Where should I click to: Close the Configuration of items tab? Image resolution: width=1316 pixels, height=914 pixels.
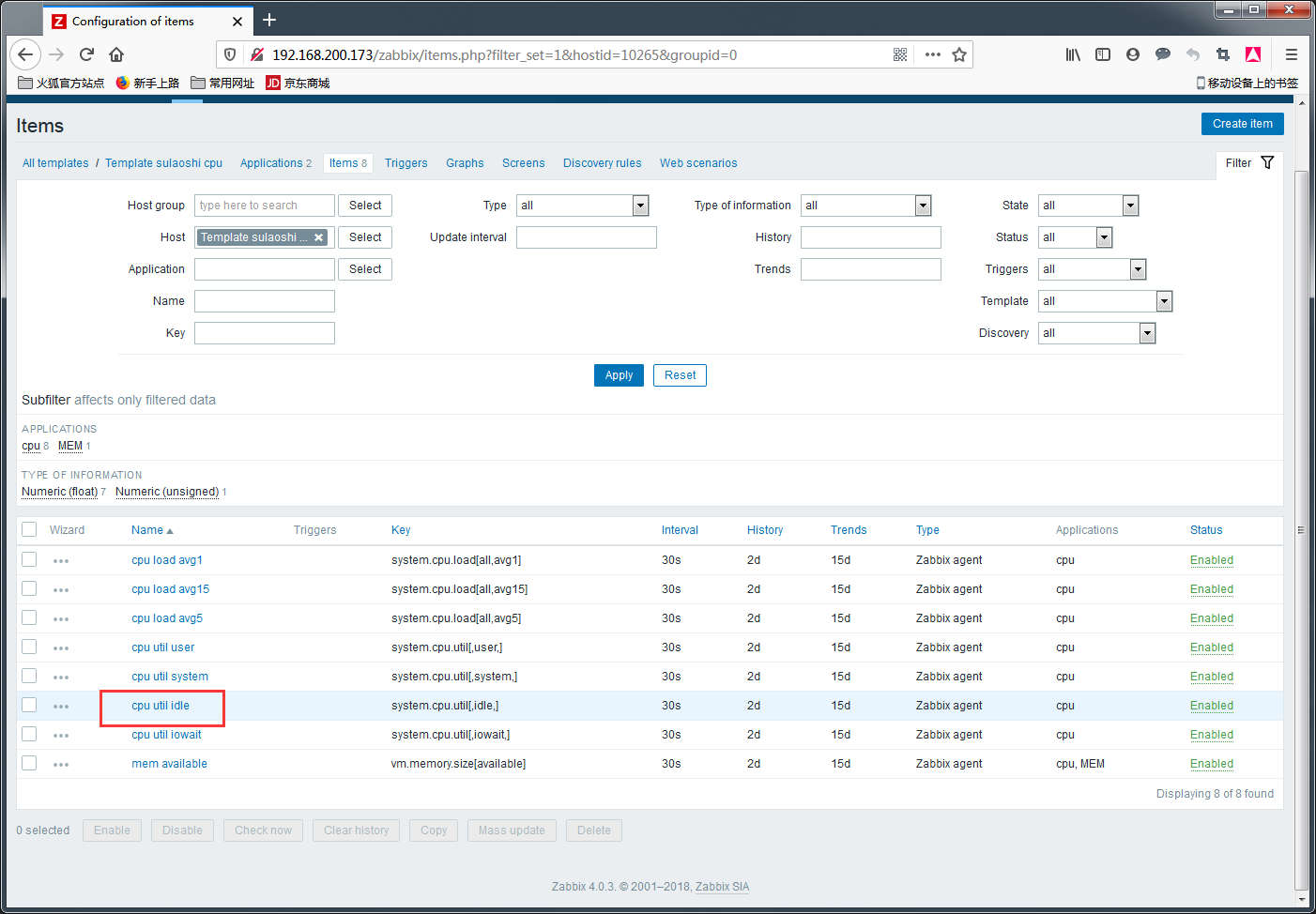pyautogui.click(x=237, y=21)
